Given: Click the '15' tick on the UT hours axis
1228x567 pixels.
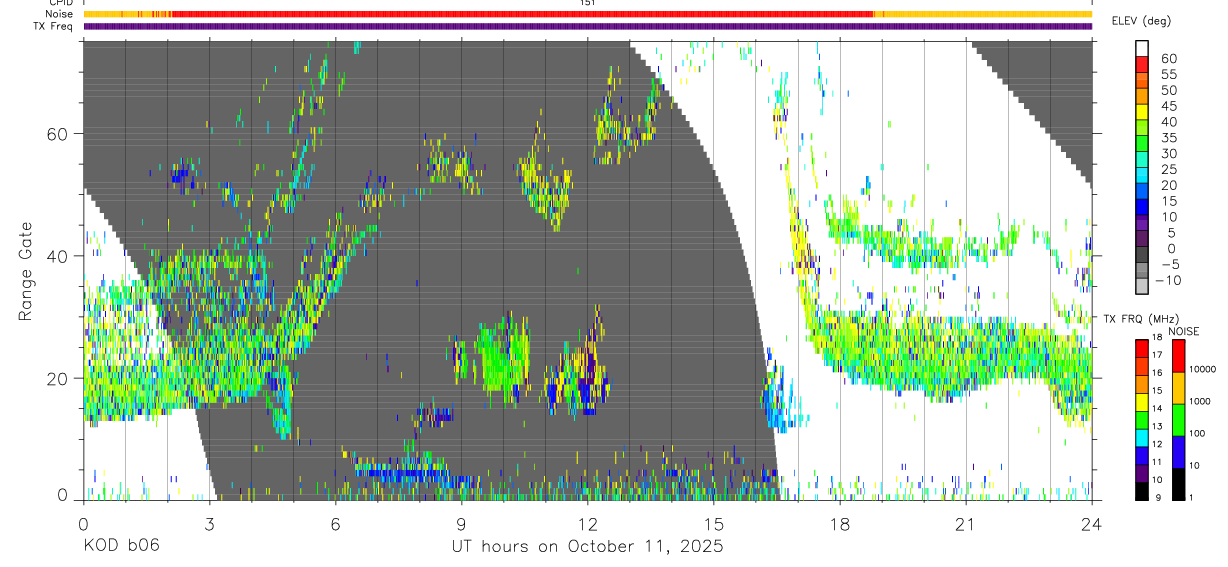Looking at the screenshot, I should [x=714, y=523].
